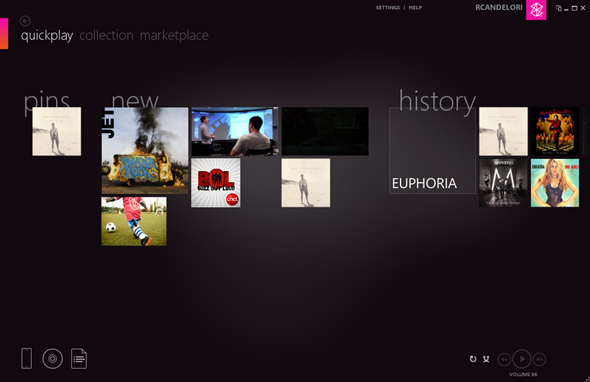The height and width of the screenshot is (382, 590).
Task: Open the quickplay section
Action: pyautogui.click(x=47, y=36)
